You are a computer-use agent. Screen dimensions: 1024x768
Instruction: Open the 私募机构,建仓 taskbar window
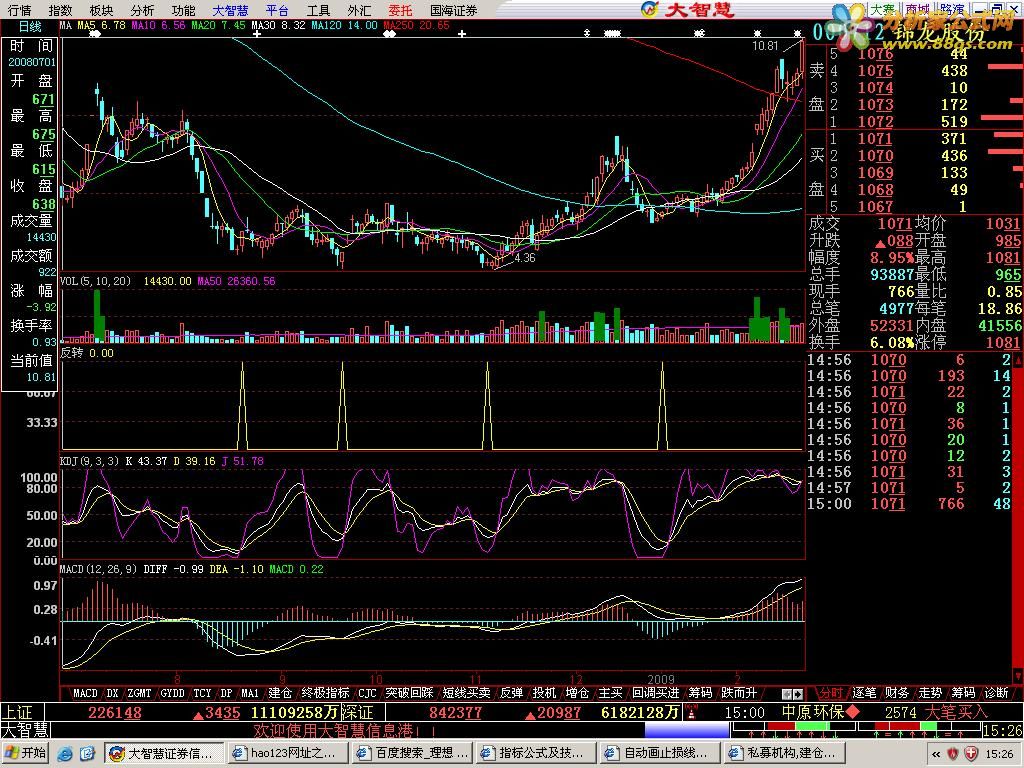coord(784,753)
